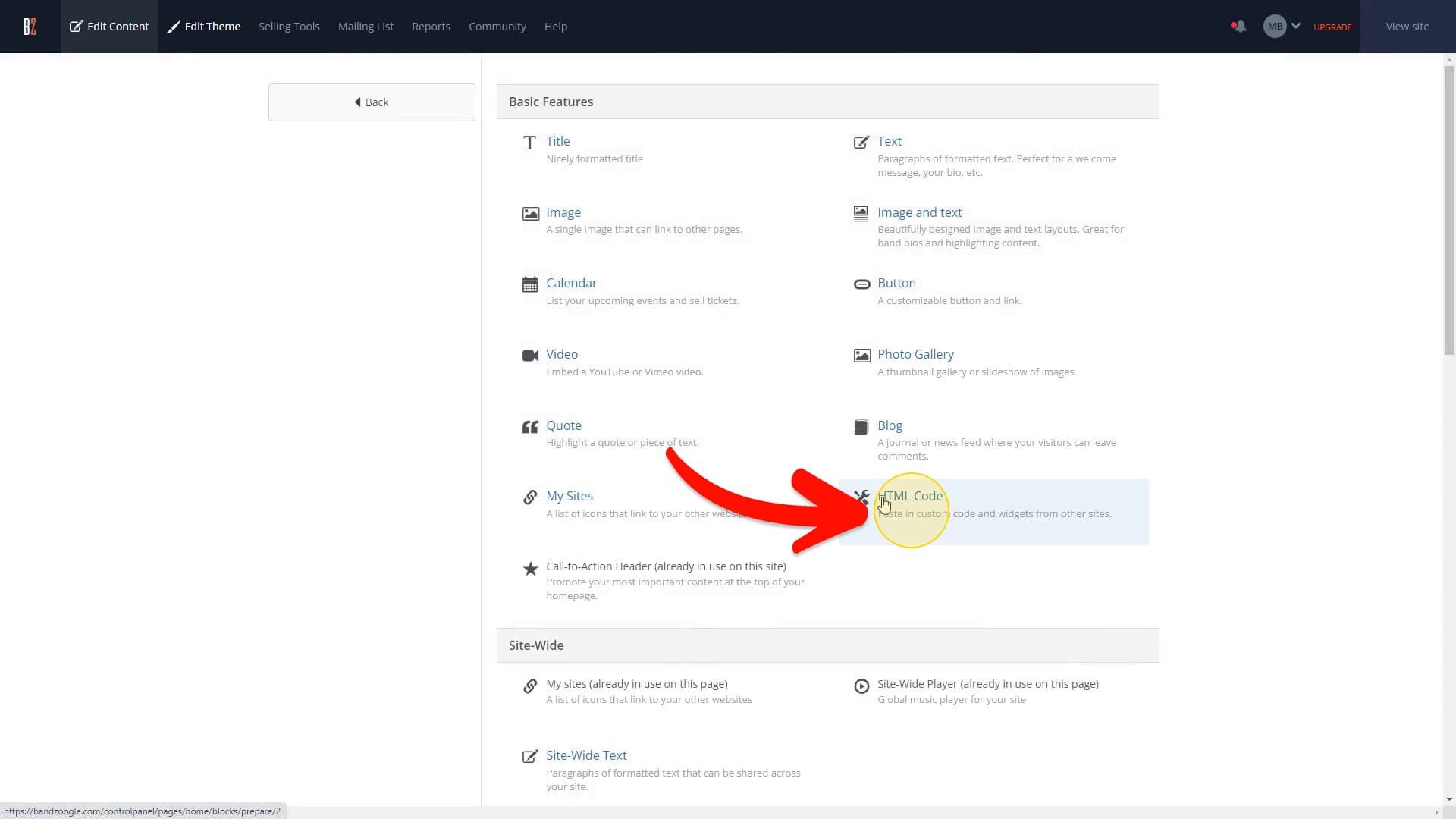This screenshot has height=819, width=1456.
Task: Add a Quote feature
Action: pyautogui.click(x=563, y=425)
